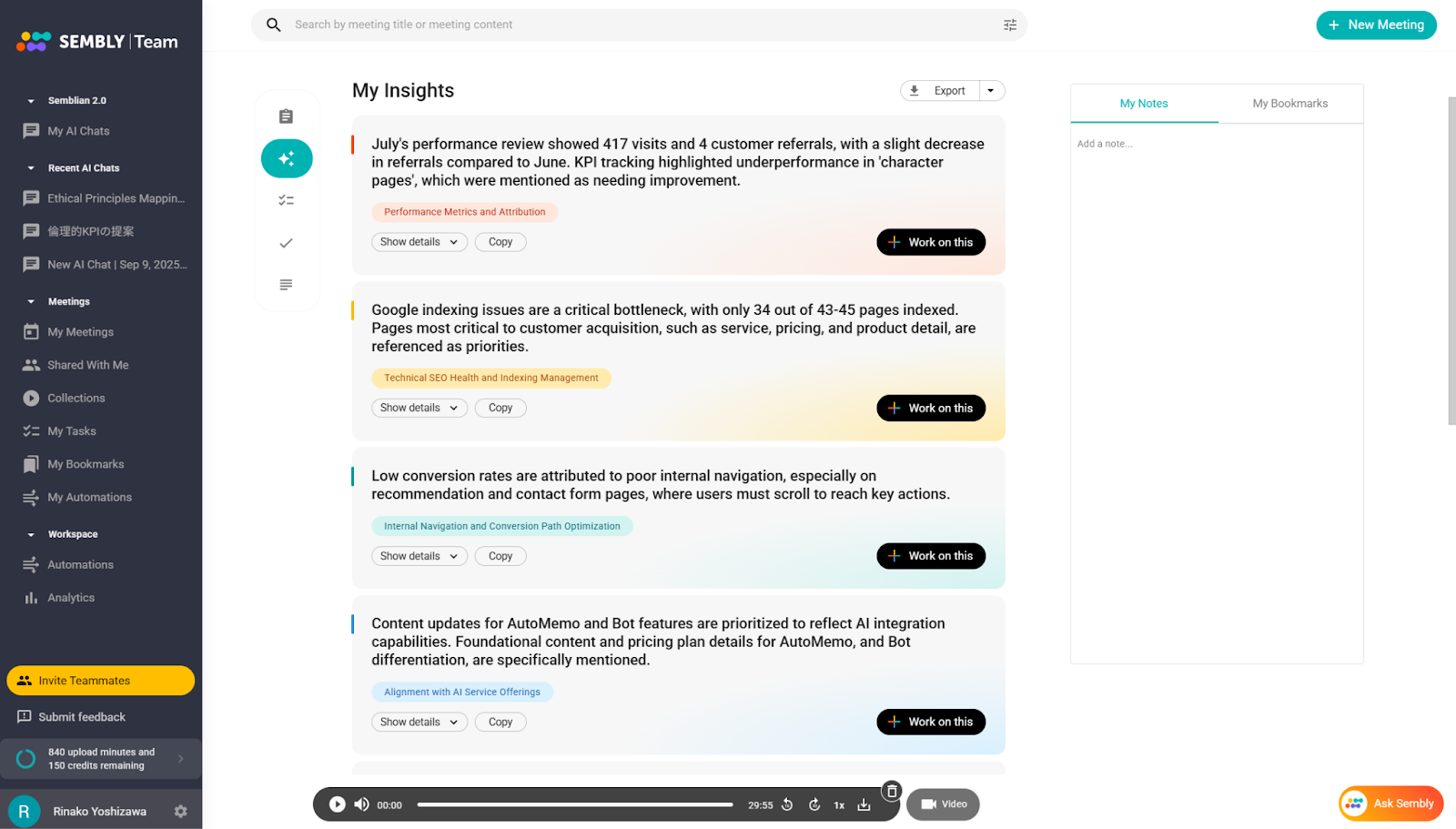Image resolution: width=1456 pixels, height=829 pixels.
Task: Toggle the Video view button
Action: point(943,804)
